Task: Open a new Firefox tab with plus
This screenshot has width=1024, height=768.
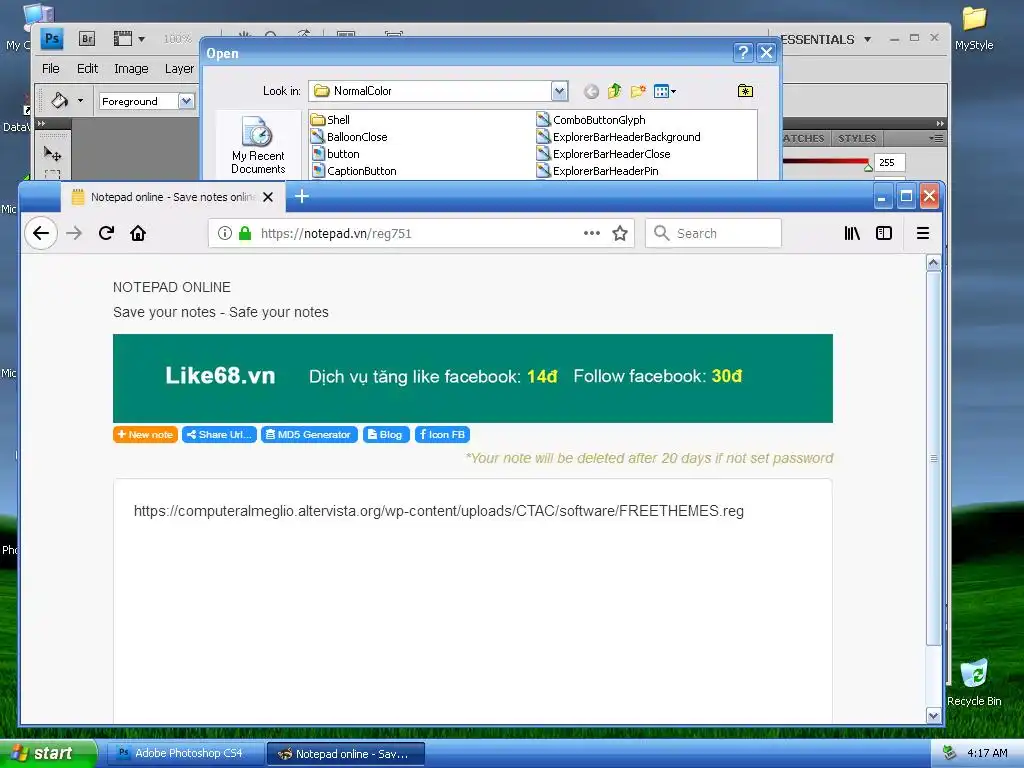Action: pyautogui.click(x=302, y=196)
